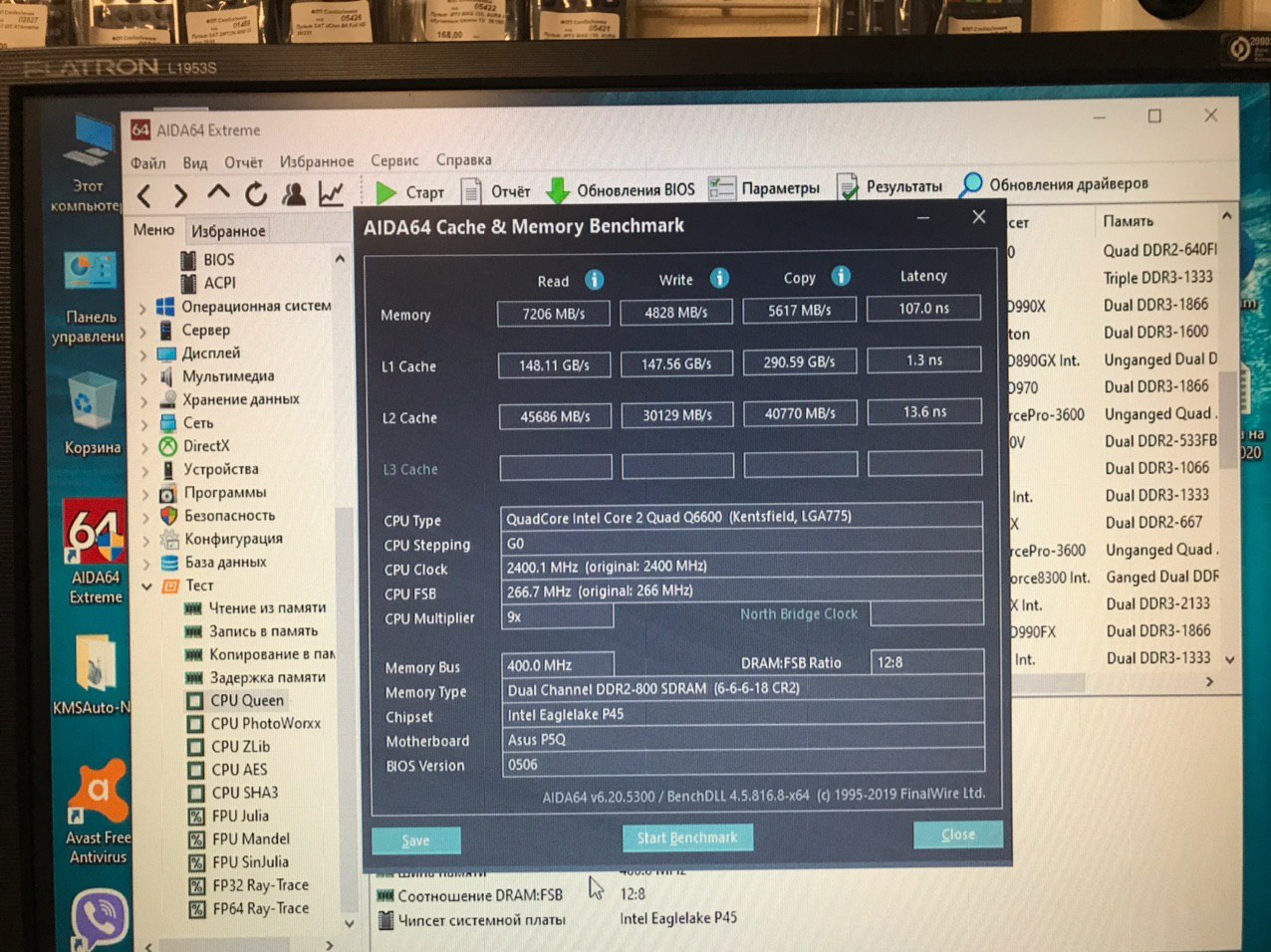
Task: Expand Мультимедиа tree node
Action: click(143, 377)
